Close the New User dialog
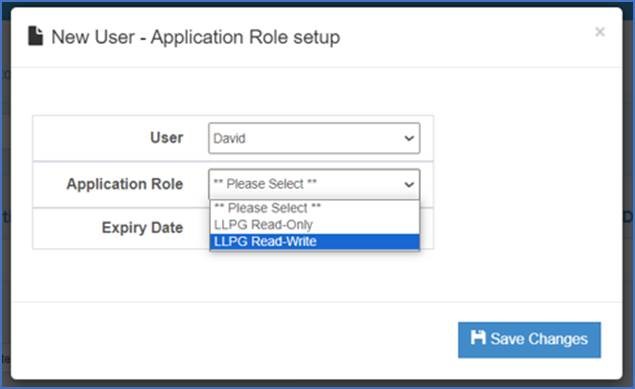635x389 pixels. coord(600,32)
